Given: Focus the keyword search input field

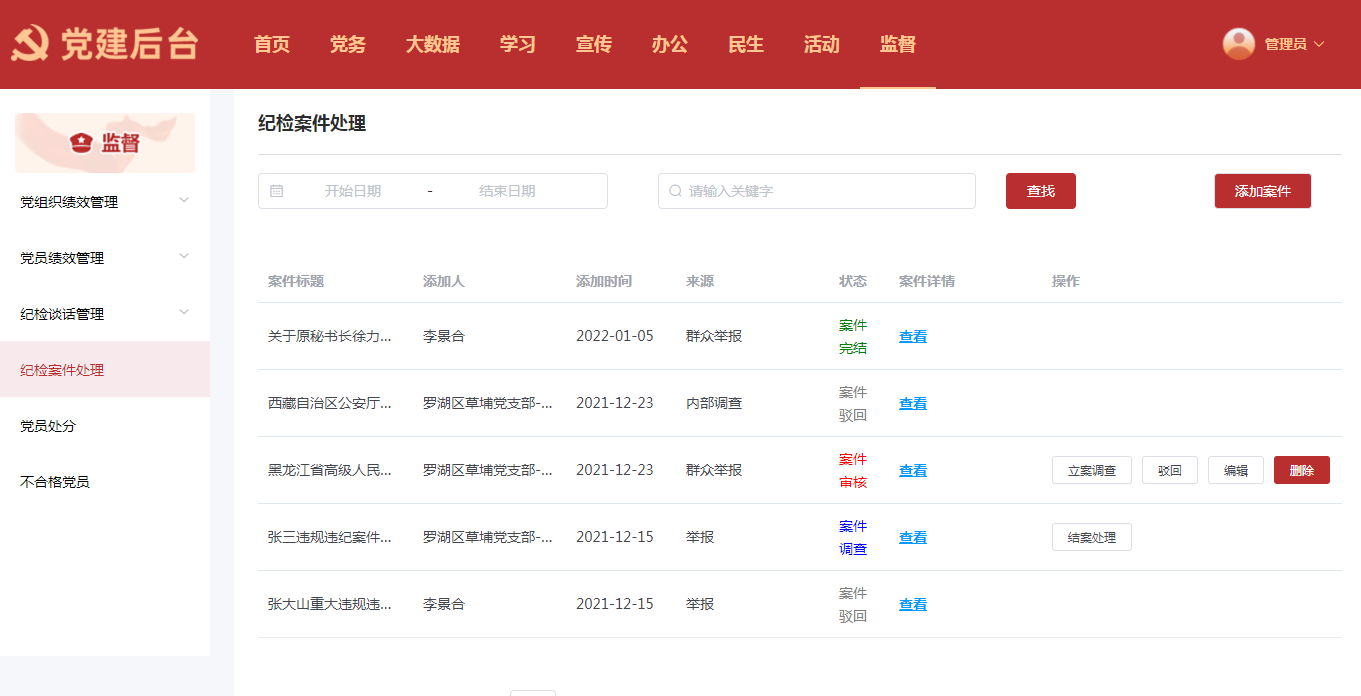Looking at the screenshot, I should (x=825, y=191).
